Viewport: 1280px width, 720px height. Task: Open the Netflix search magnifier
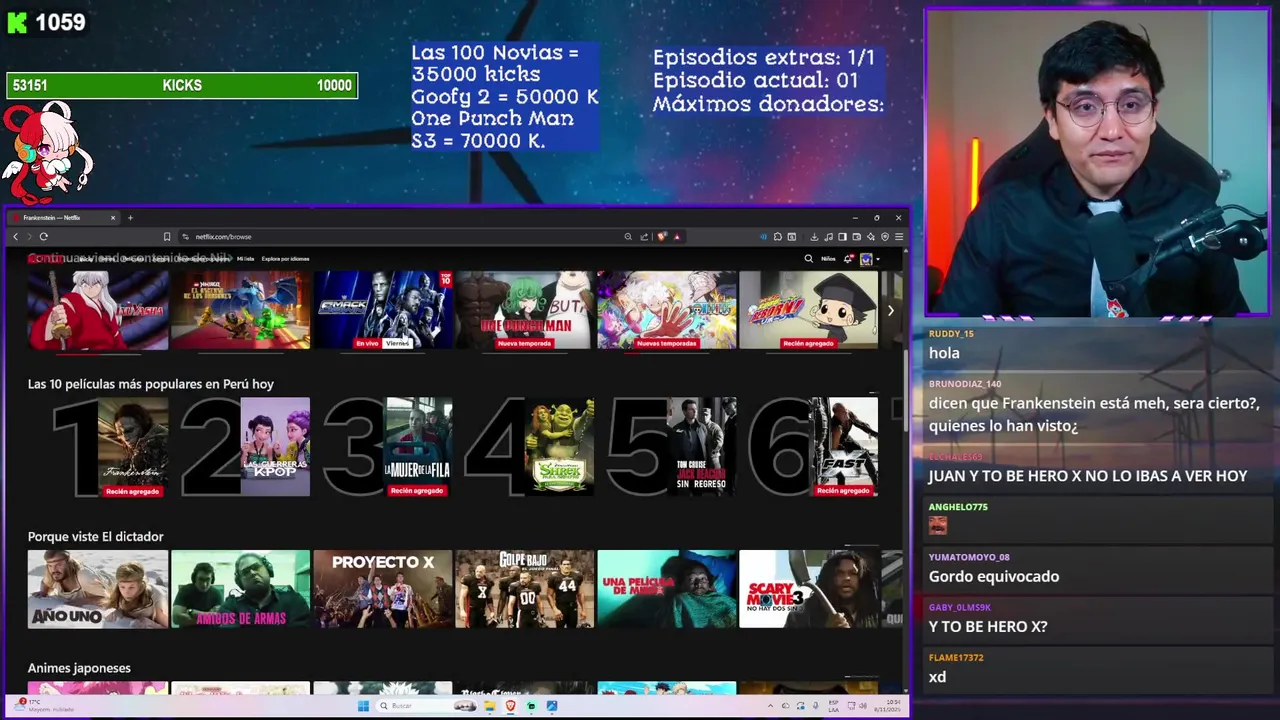809,259
